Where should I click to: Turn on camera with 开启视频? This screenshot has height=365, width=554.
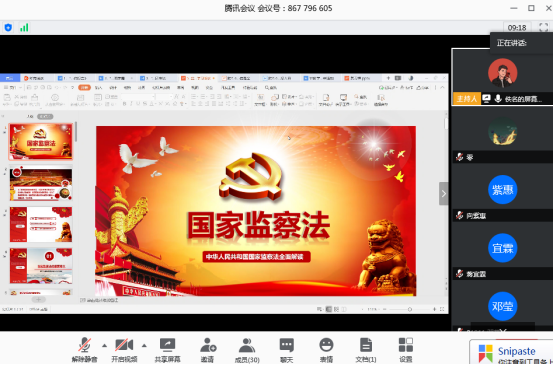(x=124, y=345)
